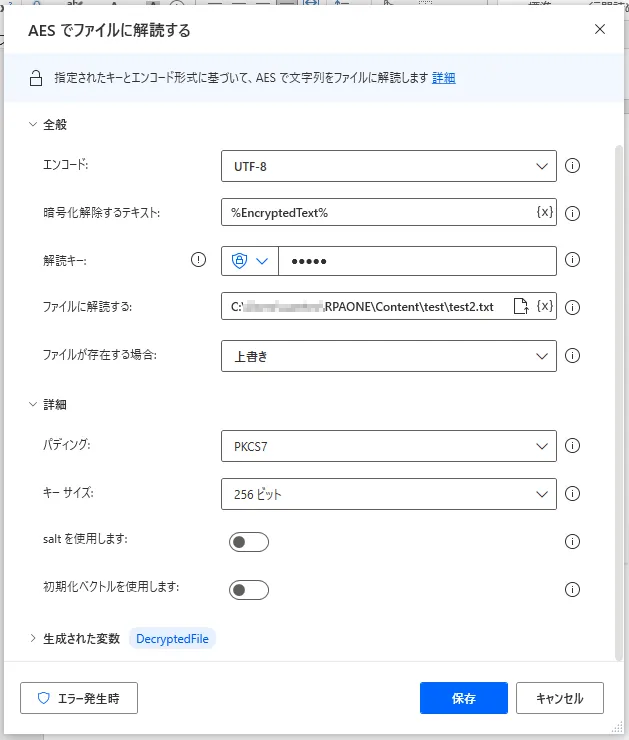This screenshot has height=740, width=629.
Task: Expand the 生成された変数 section
Action: point(33,639)
